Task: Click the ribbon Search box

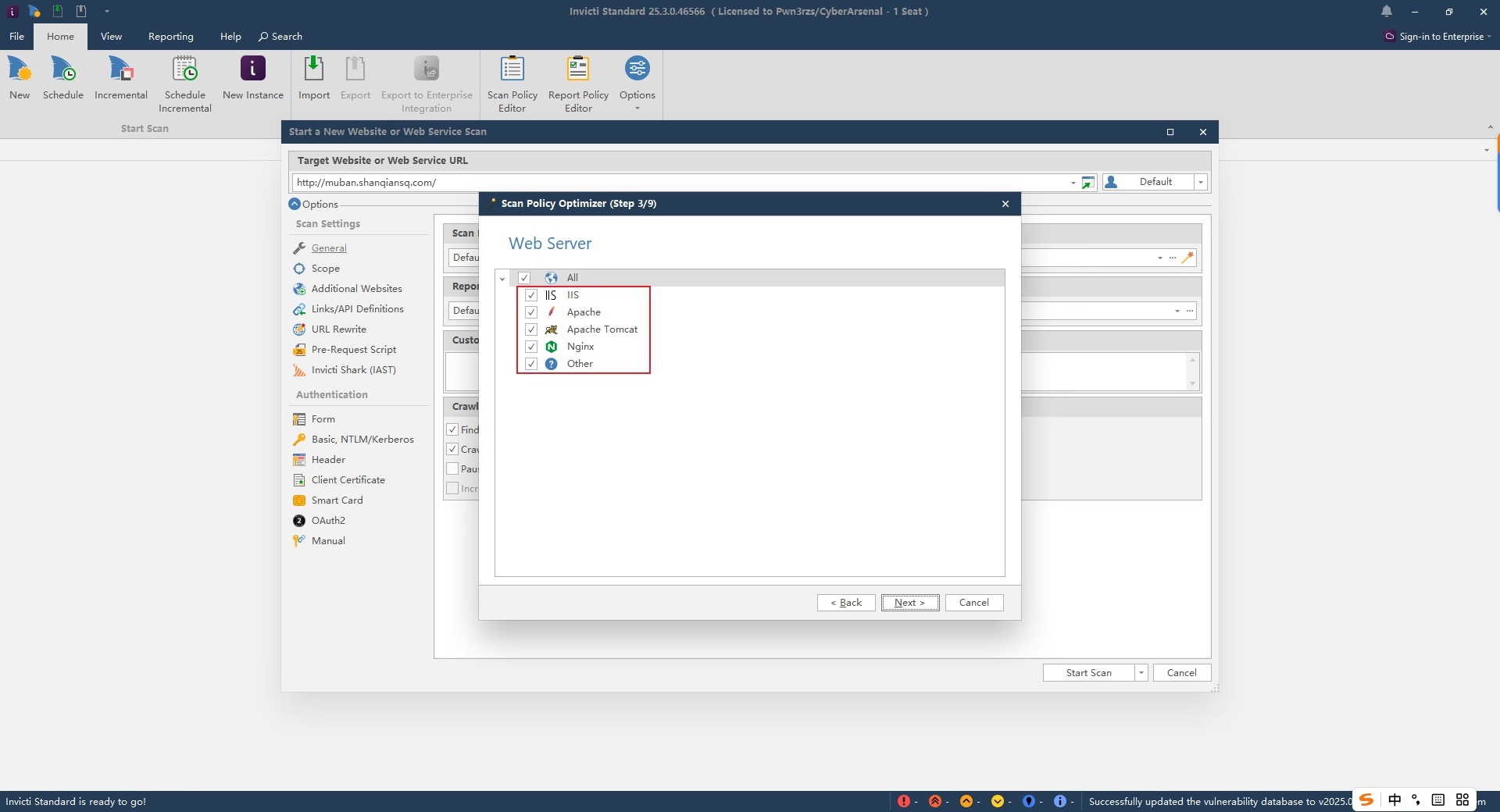Action: 280,36
